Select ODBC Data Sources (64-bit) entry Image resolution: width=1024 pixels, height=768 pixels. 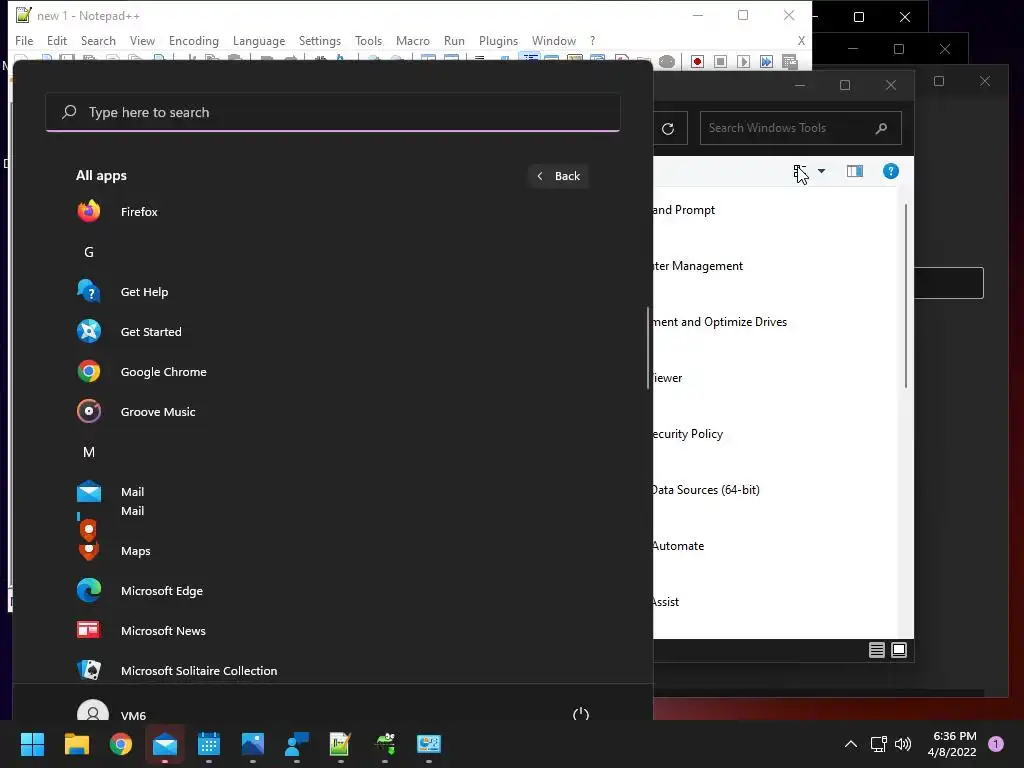click(x=705, y=490)
